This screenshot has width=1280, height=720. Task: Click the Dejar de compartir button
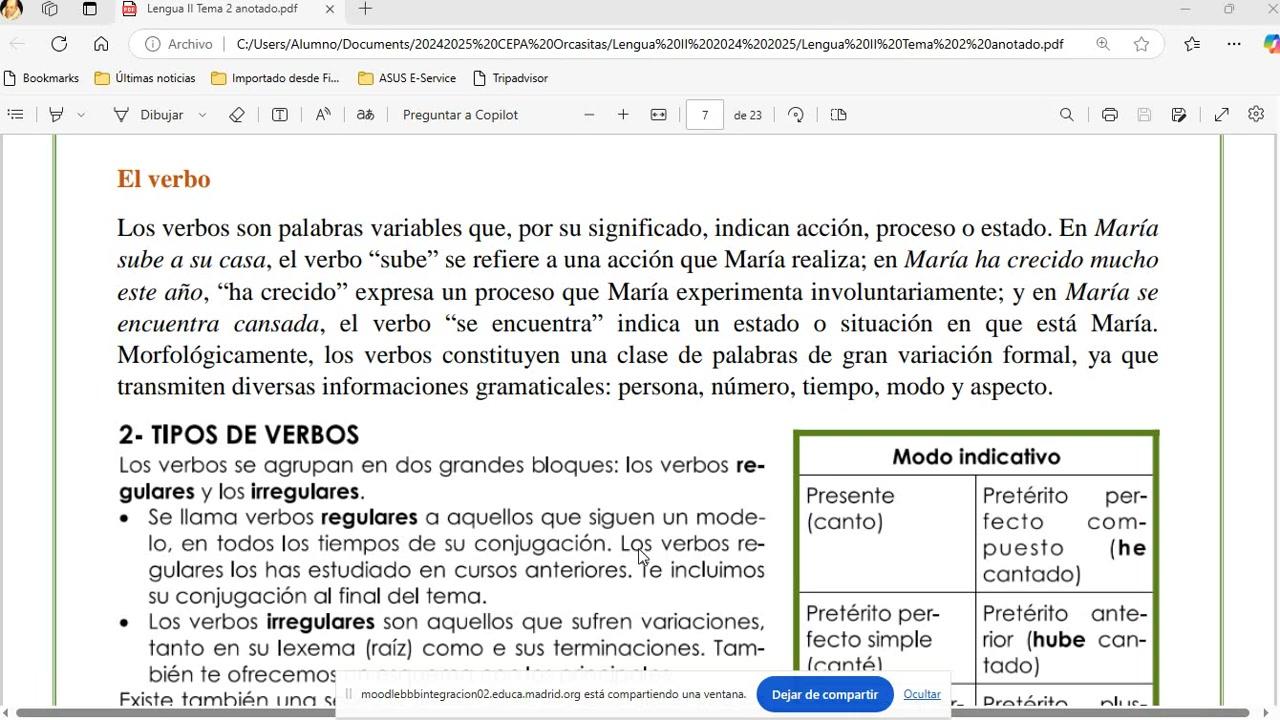824,694
